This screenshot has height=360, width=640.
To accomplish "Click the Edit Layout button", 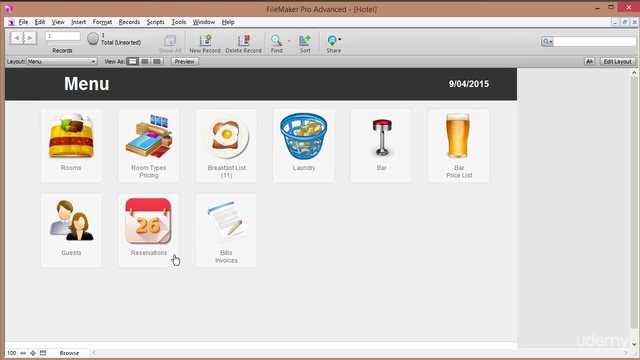I will tap(617, 62).
